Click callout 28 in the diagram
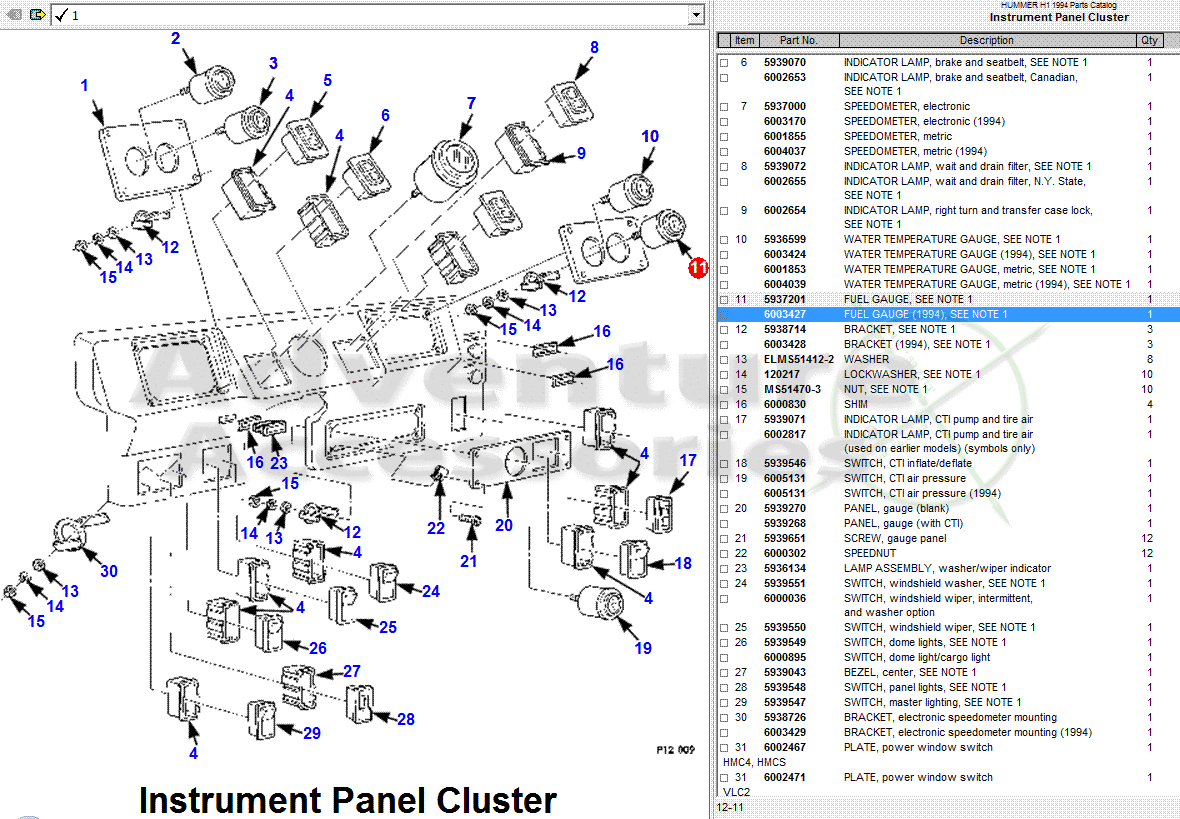1180x819 pixels. pyautogui.click(x=406, y=719)
